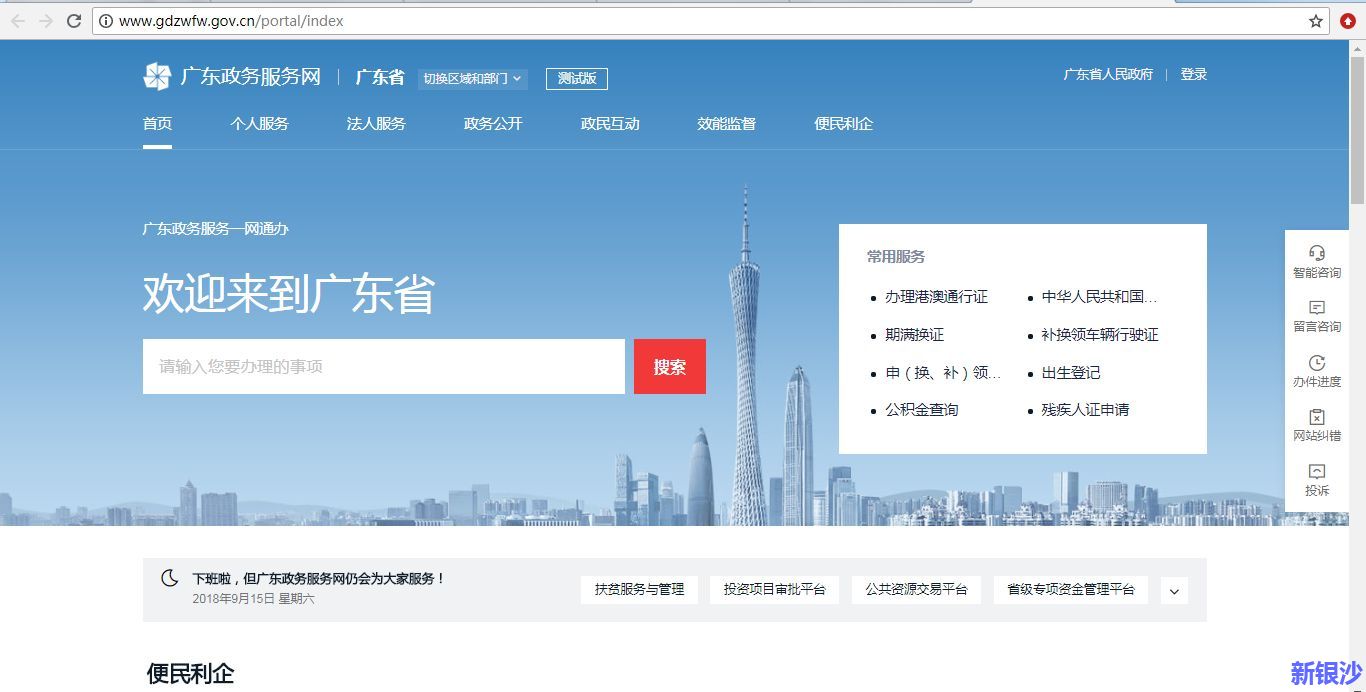1366x692 pixels.
Task: Open 办理港澳通行证 service link
Action: point(936,297)
